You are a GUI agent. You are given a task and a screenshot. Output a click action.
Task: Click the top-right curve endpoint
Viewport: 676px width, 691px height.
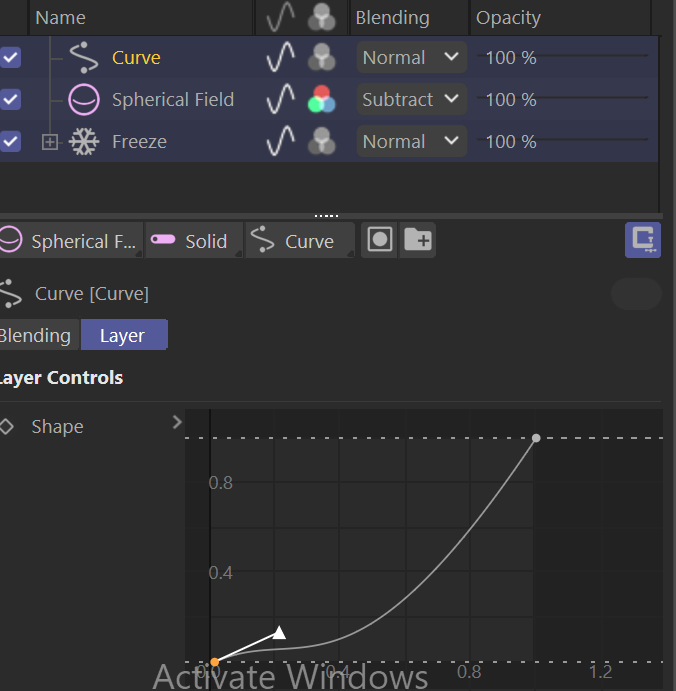pyautogui.click(x=537, y=438)
